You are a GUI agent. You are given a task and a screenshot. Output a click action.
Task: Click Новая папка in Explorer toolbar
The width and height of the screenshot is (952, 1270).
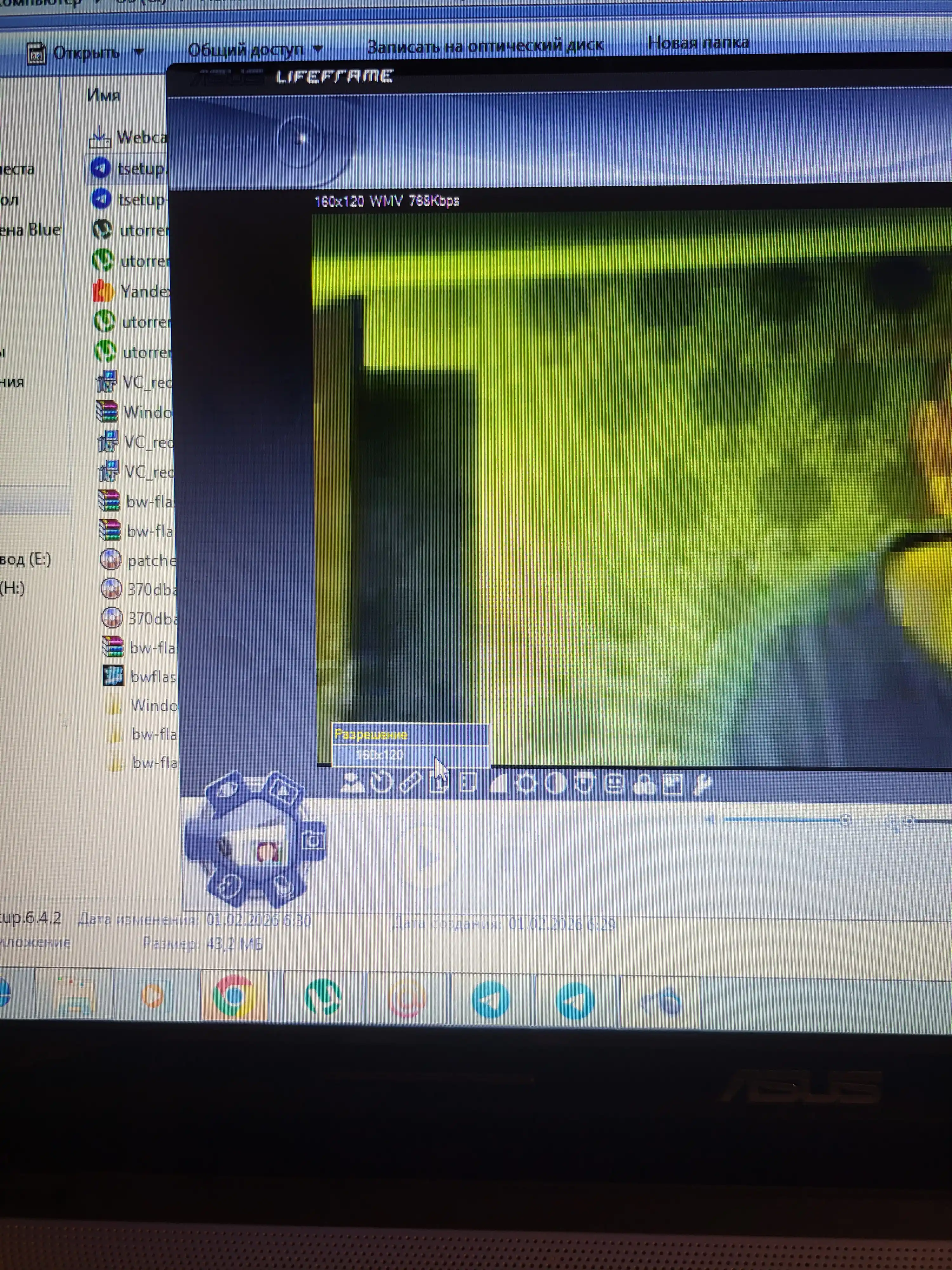click(698, 43)
